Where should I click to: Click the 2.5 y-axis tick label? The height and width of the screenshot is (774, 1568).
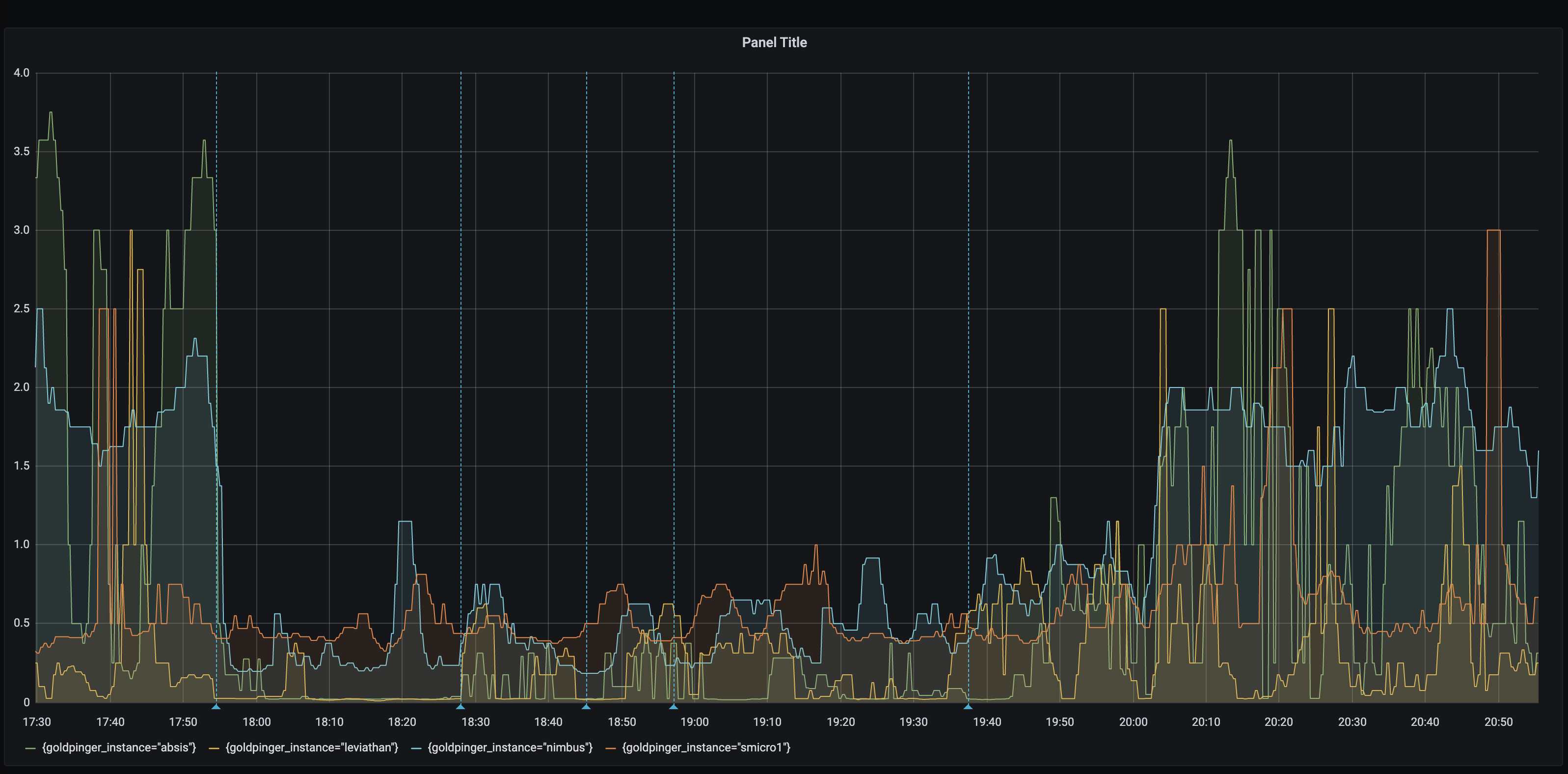pos(21,309)
